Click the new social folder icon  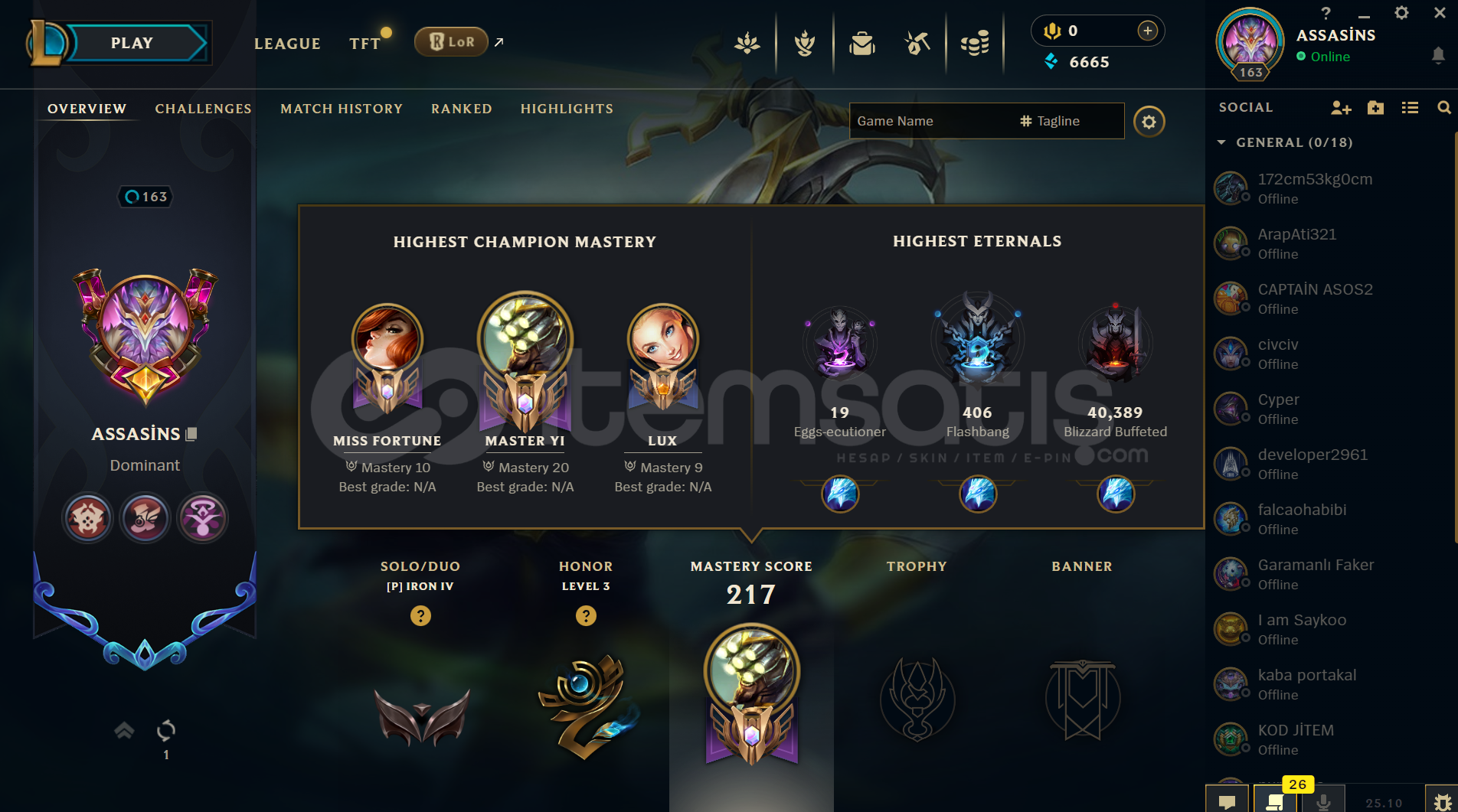1376,108
